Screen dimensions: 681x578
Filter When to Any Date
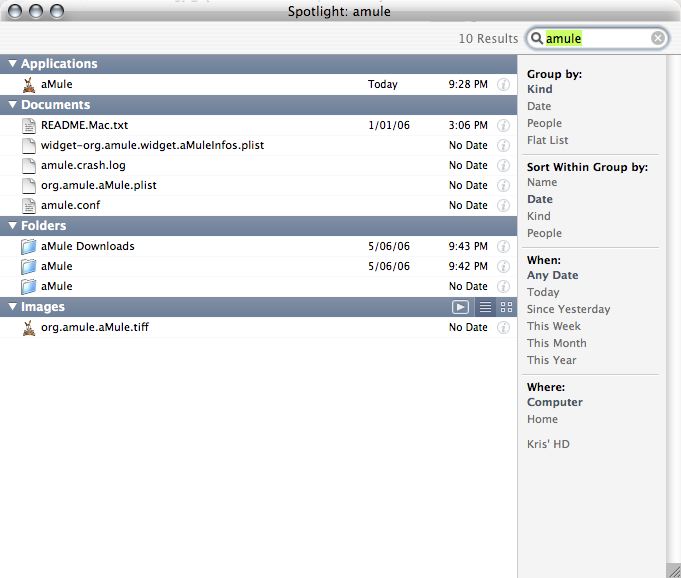point(552,275)
